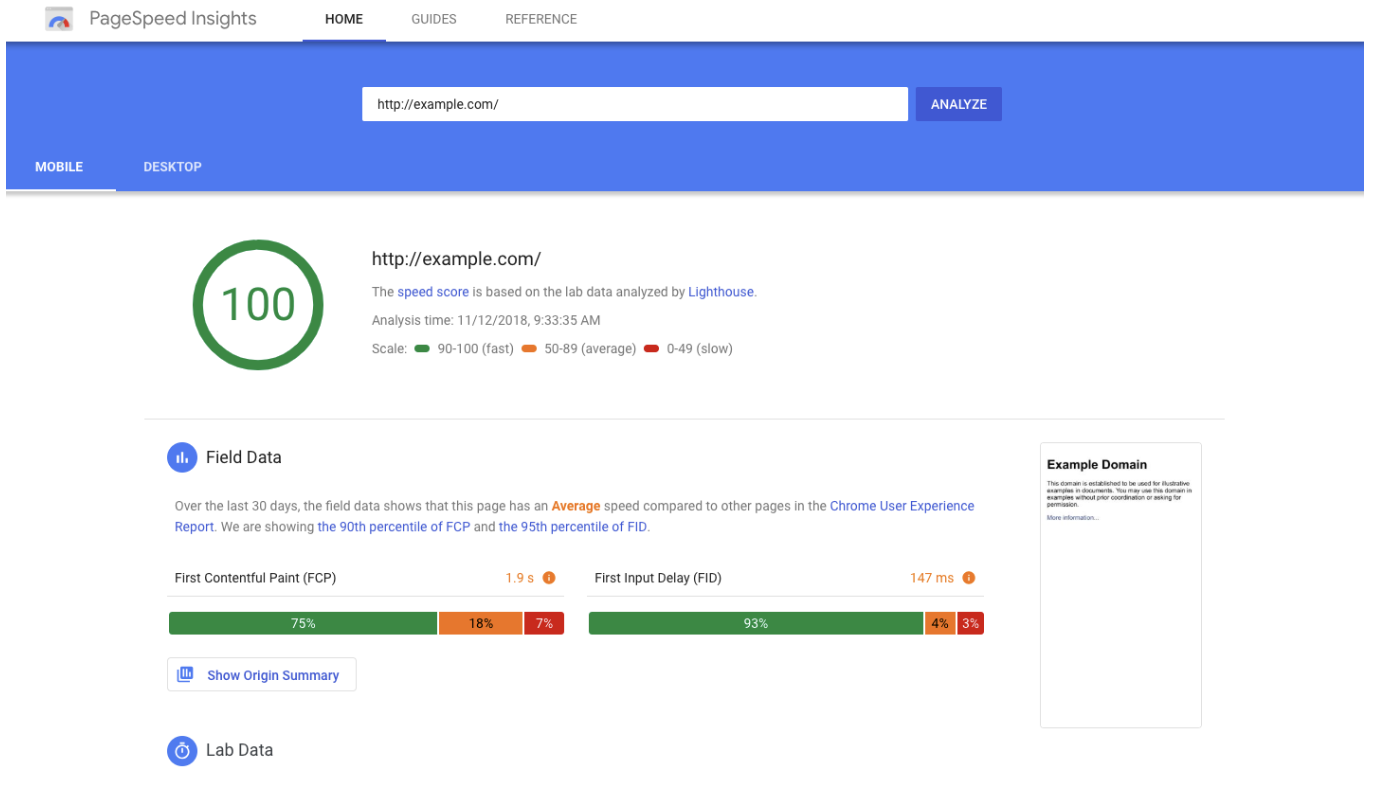The image size is (1376, 792).
Task: Open the Reference menu item
Action: coord(541,19)
